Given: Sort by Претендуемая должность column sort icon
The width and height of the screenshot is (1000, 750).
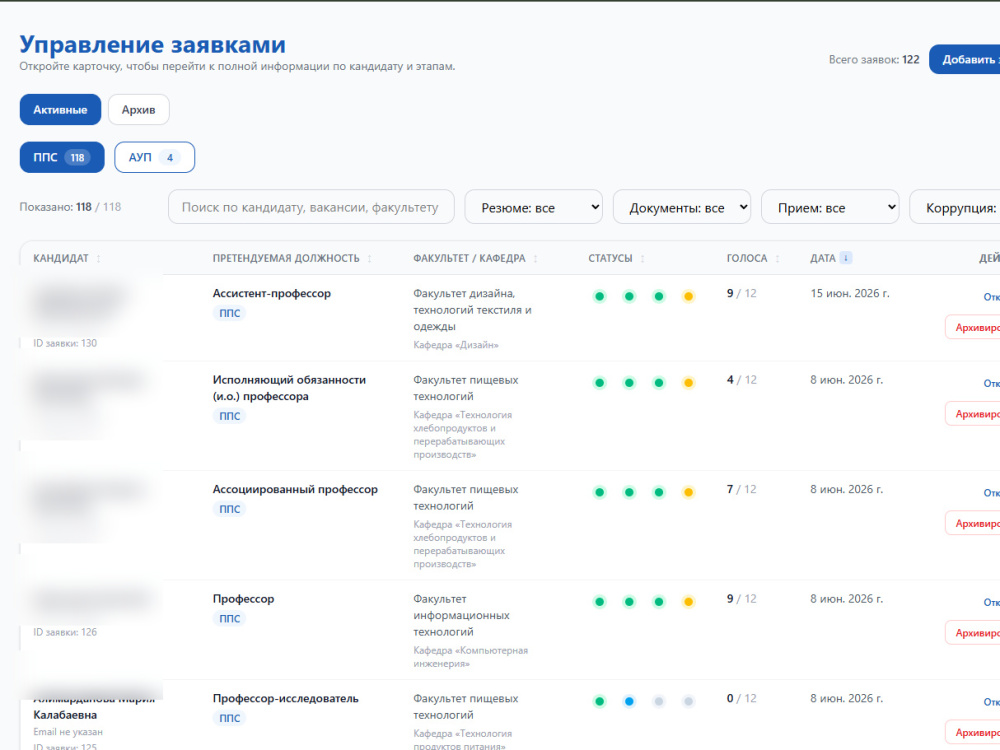Looking at the screenshot, I should [369, 259].
